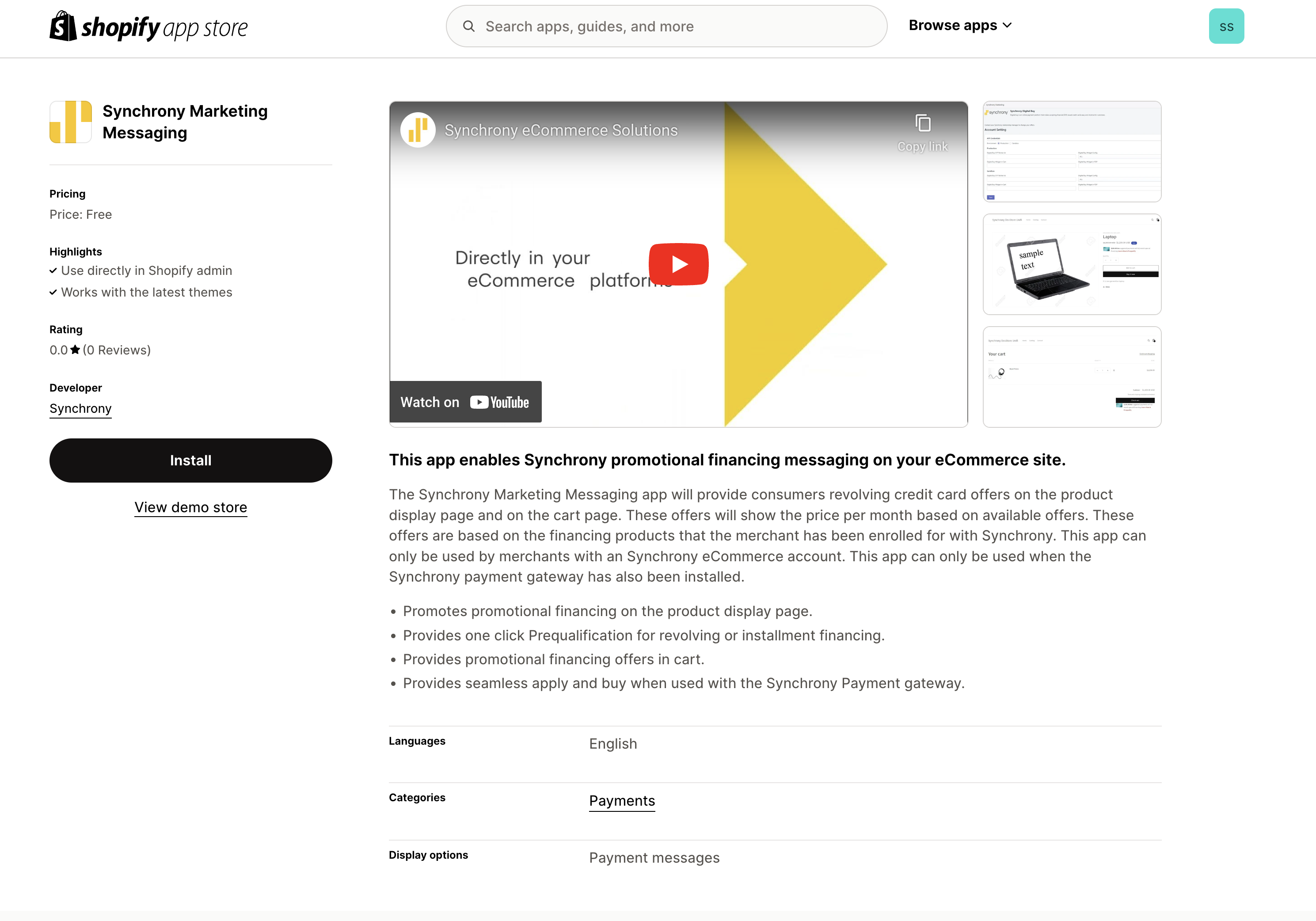Viewport: 1316px width, 921px height.
Task: Click the Watch on YouTube button
Action: (465, 401)
